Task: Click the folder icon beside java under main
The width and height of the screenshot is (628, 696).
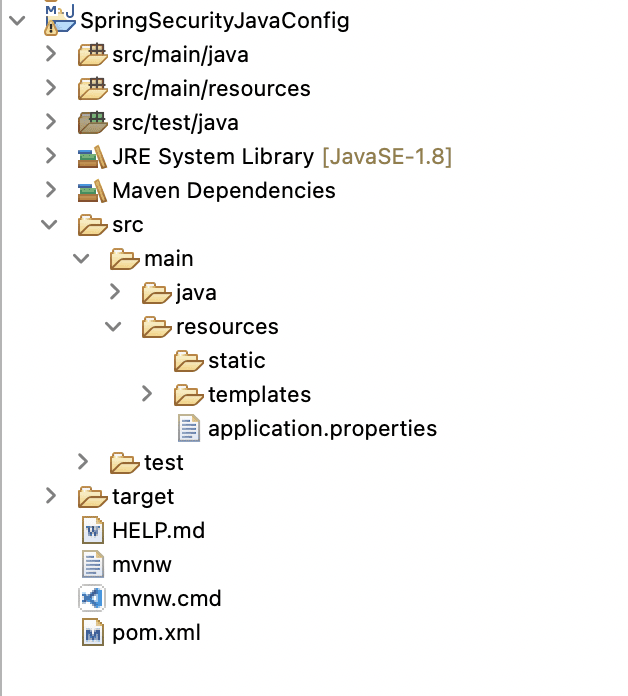Action: (x=156, y=293)
